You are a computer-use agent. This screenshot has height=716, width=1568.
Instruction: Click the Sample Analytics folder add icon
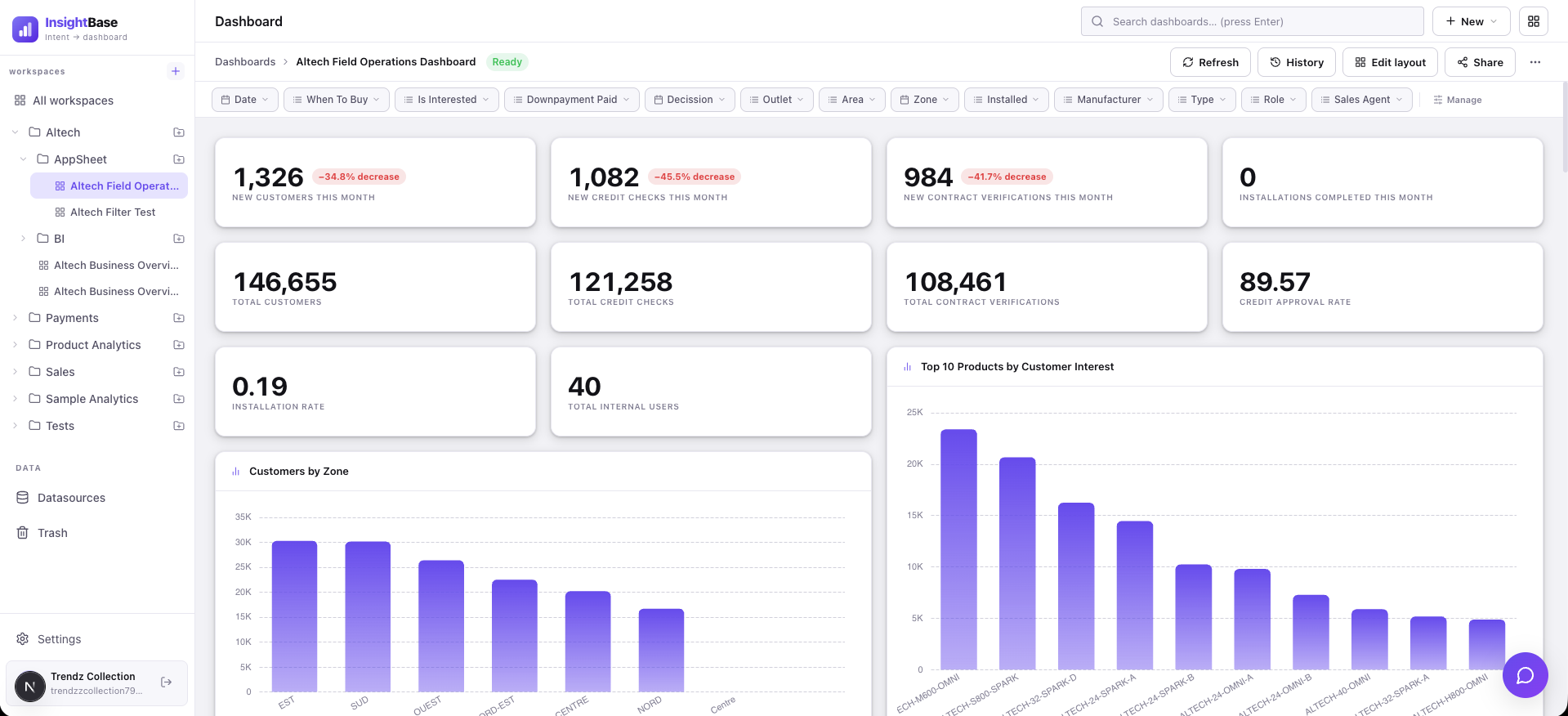(179, 399)
